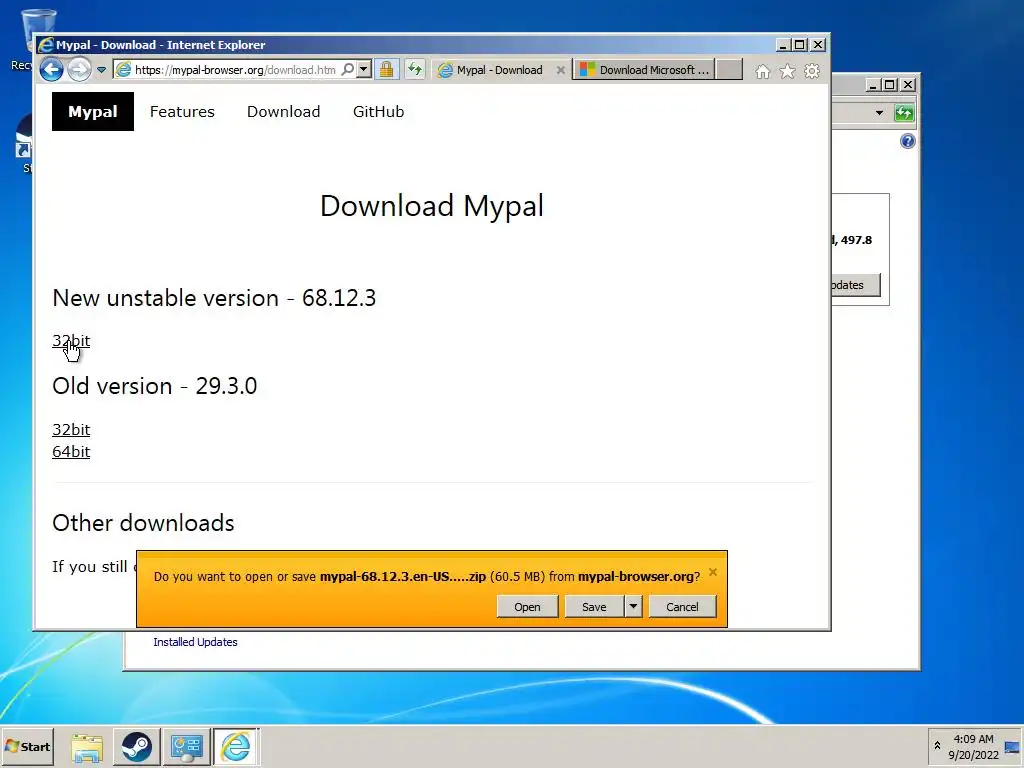Open the recent pages dropdown beside navigation arrows

point(101,70)
